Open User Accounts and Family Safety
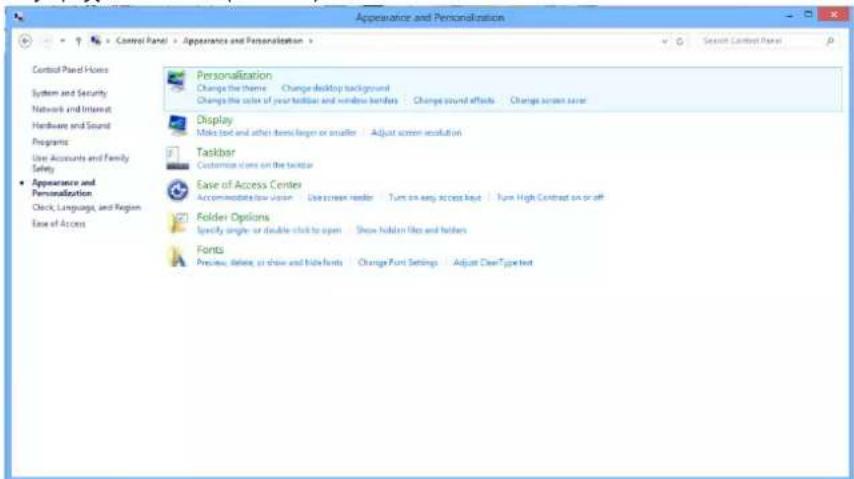Viewport: 854px width, 479px height. pyautogui.click(x=81, y=163)
